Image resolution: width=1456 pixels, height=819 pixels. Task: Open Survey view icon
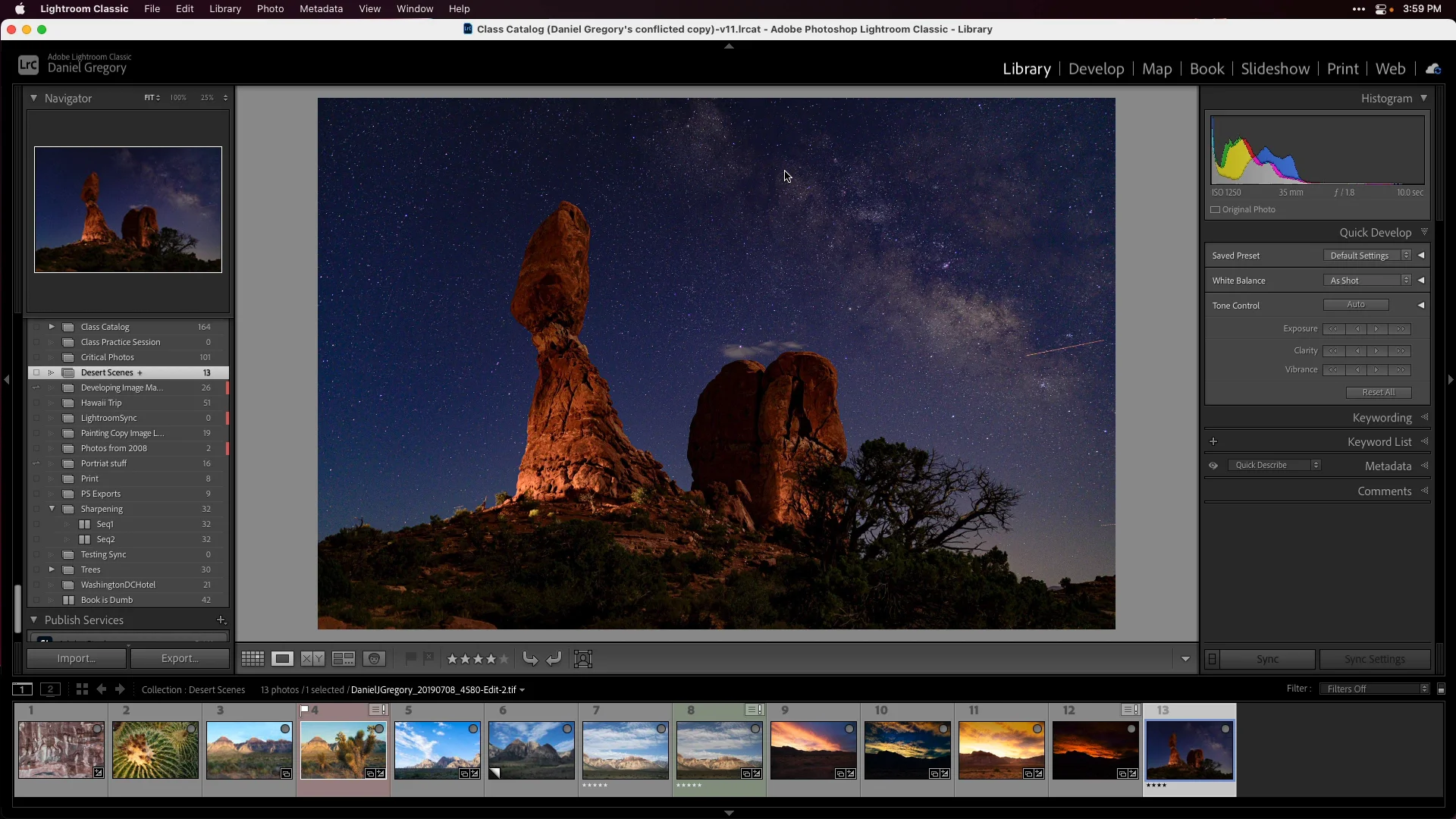(x=344, y=659)
